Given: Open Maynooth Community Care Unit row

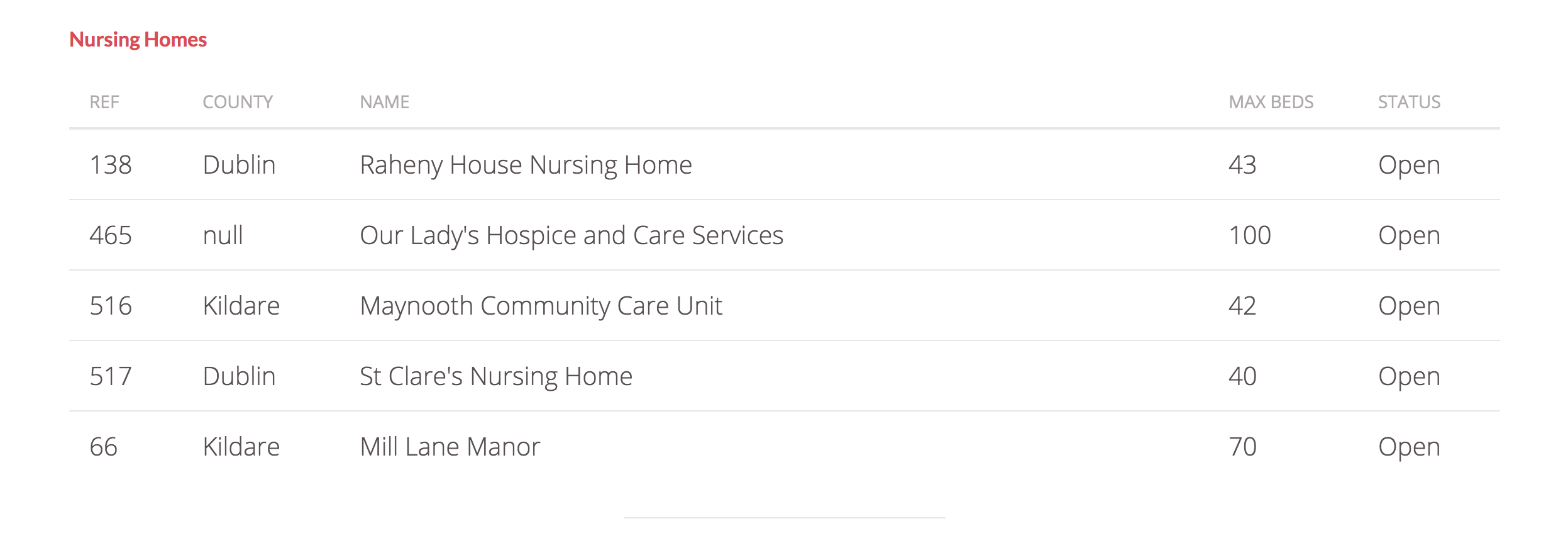Looking at the screenshot, I should click(x=541, y=306).
